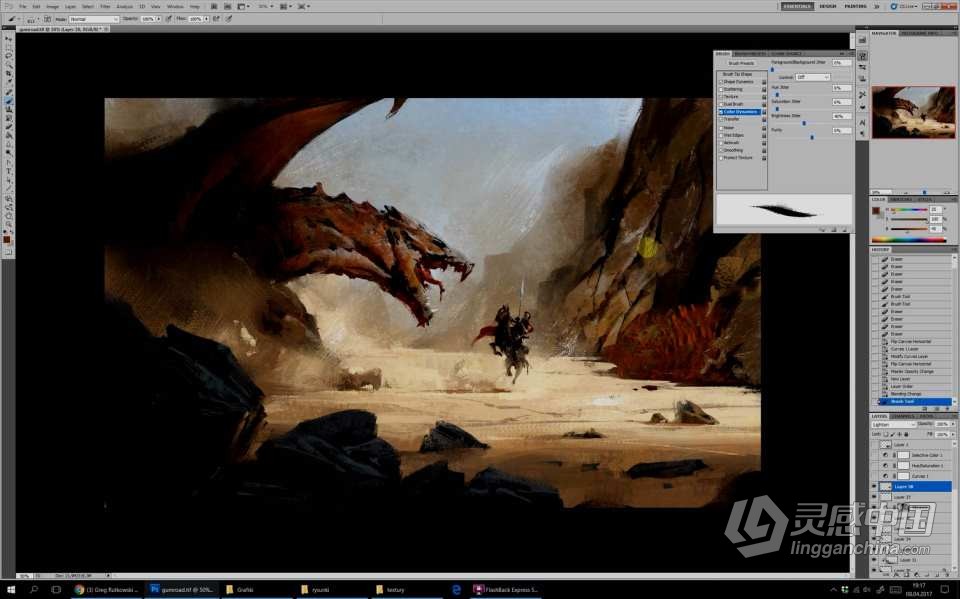Open the Brush Preset picker dropdown
The width and height of the screenshot is (960, 599).
coord(38,19)
